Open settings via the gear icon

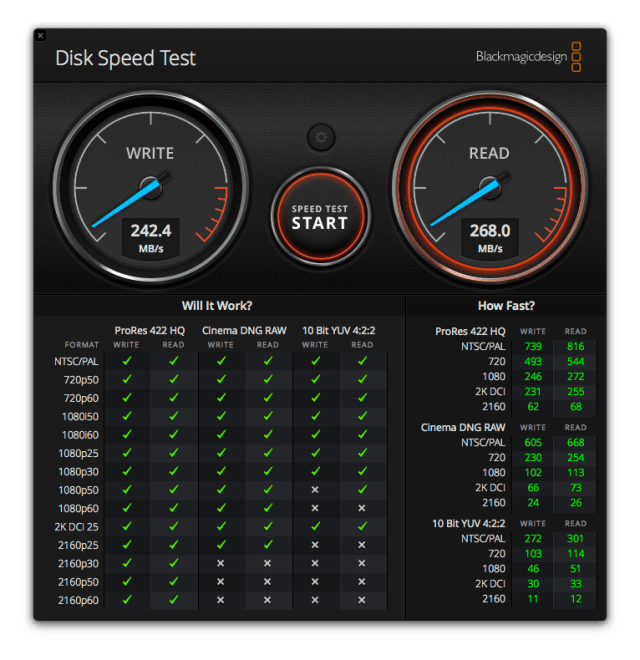(x=320, y=137)
